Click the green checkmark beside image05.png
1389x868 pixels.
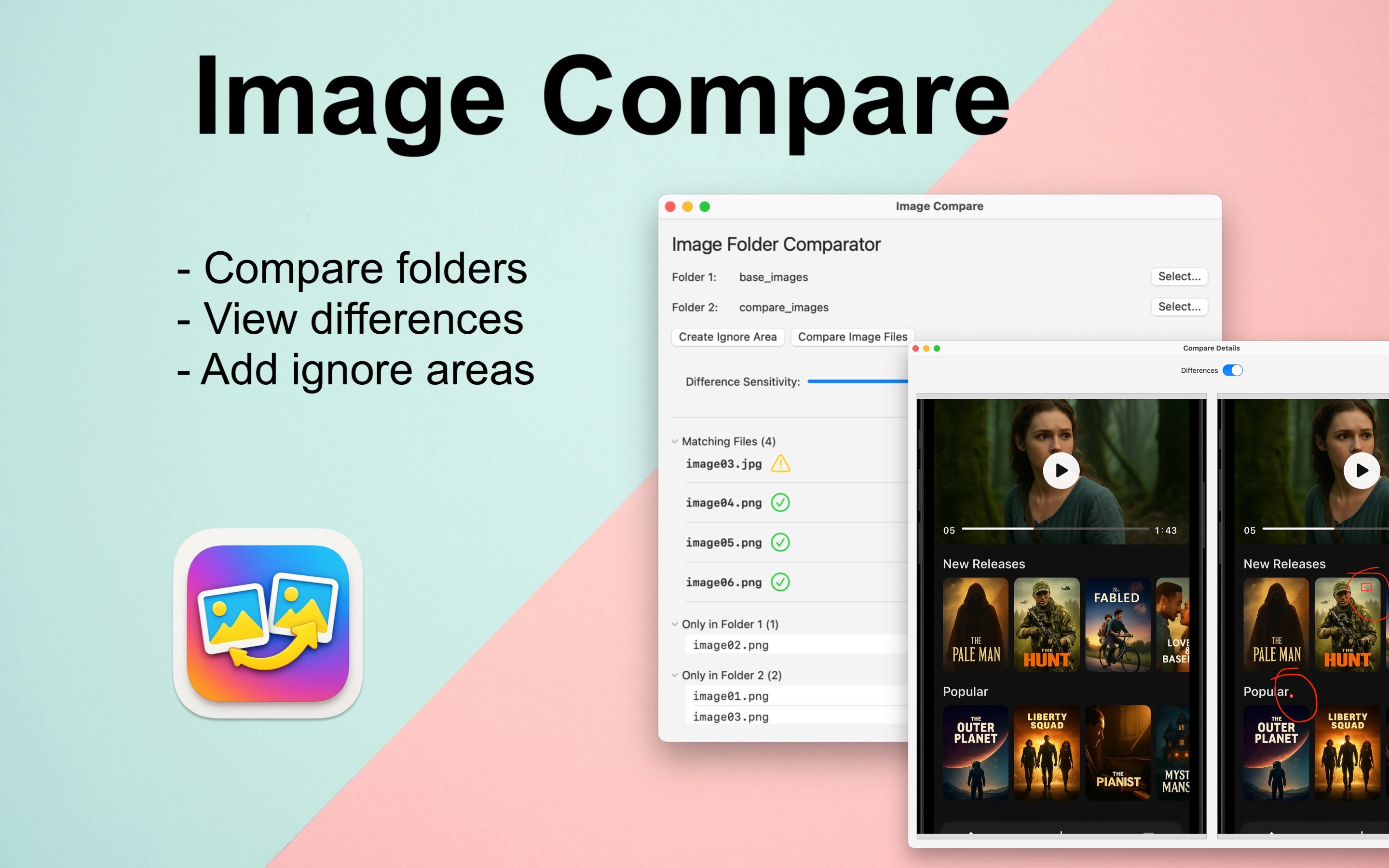(780, 542)
